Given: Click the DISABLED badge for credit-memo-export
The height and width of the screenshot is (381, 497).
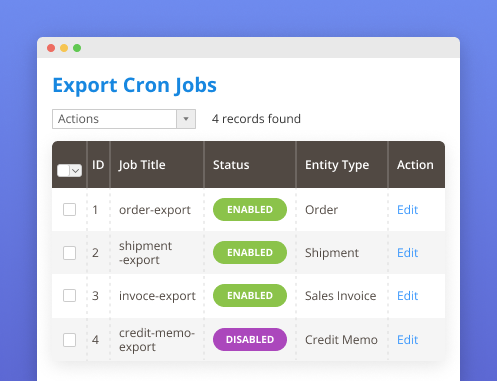Looking at the screenshot, I should (250, 340).
